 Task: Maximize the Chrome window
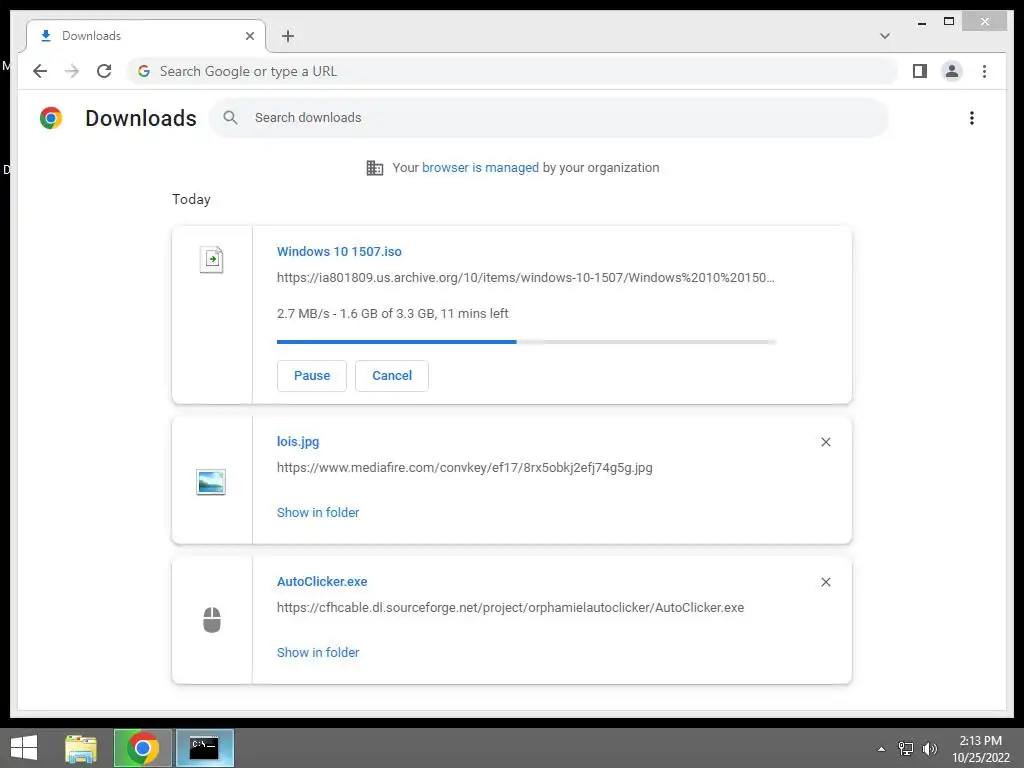point(949,22)
